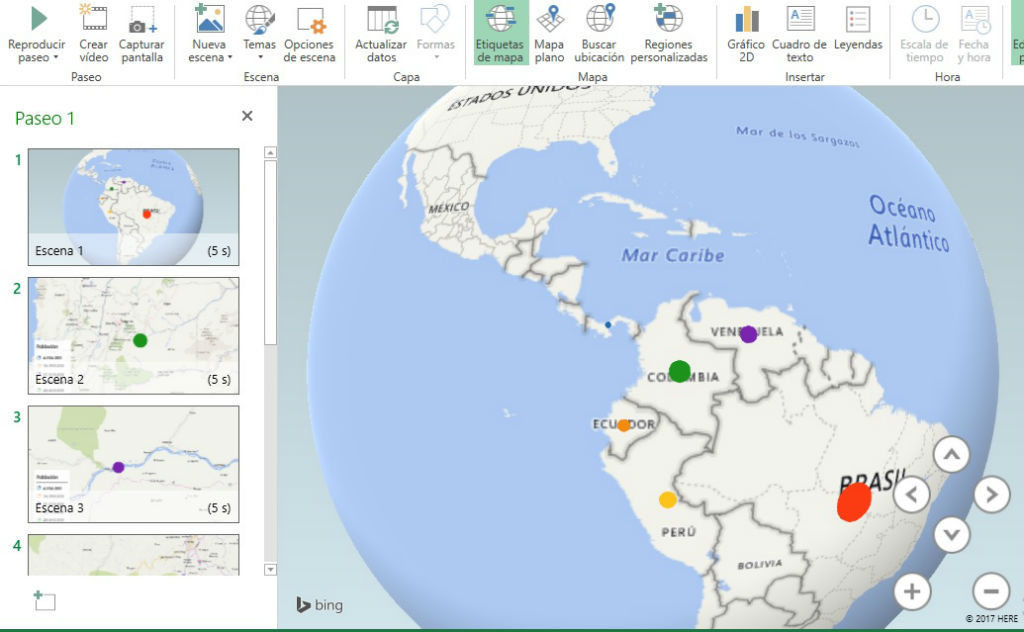Click the scene list scrollbar down arrow
This screenshot has width=1024, height=632.
pyautogui.click(x=269, y=569)
